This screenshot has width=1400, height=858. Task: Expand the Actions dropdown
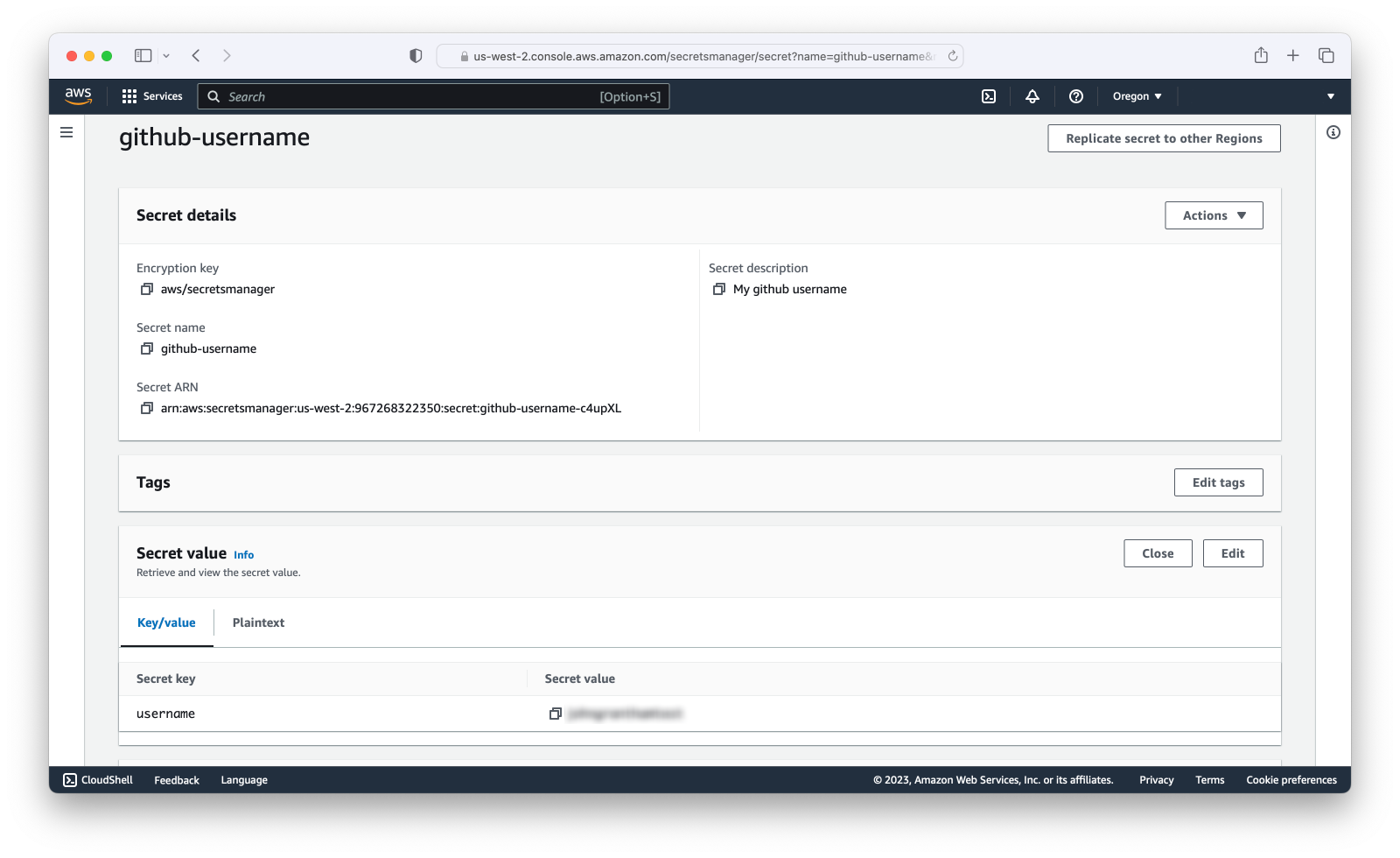1214,215
